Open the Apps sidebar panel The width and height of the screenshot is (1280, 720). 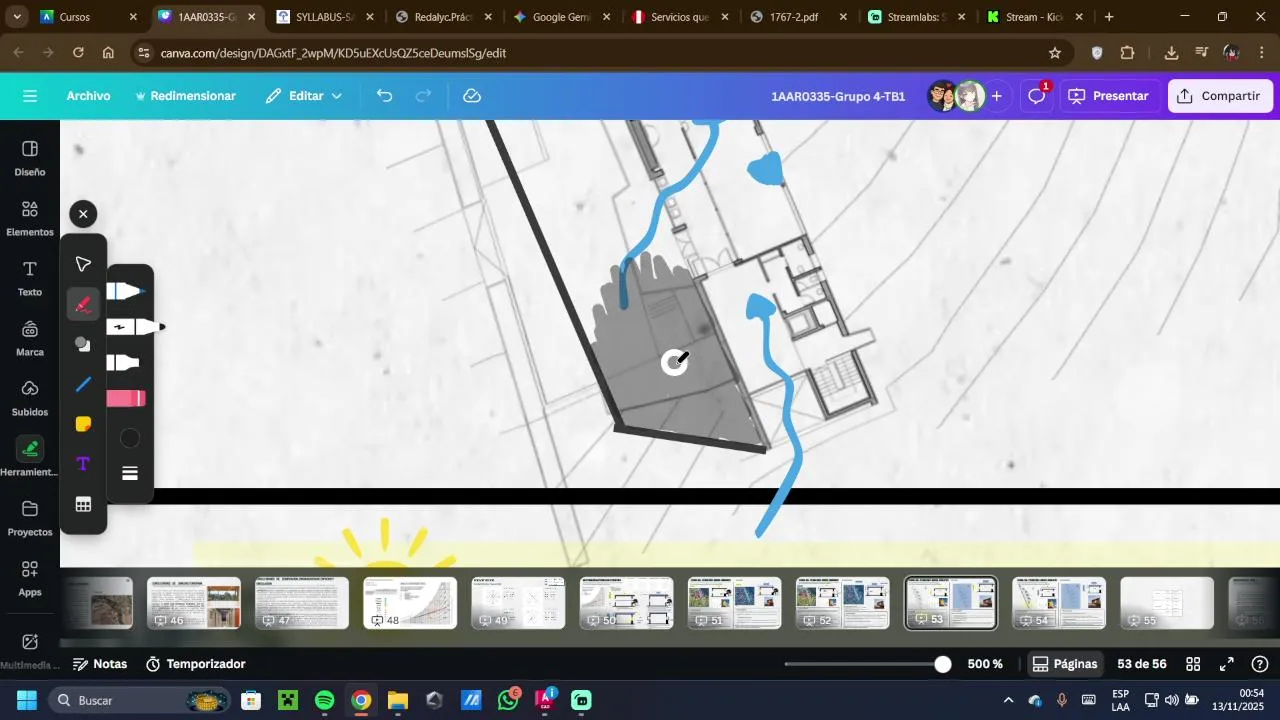(x=30, y=578)
